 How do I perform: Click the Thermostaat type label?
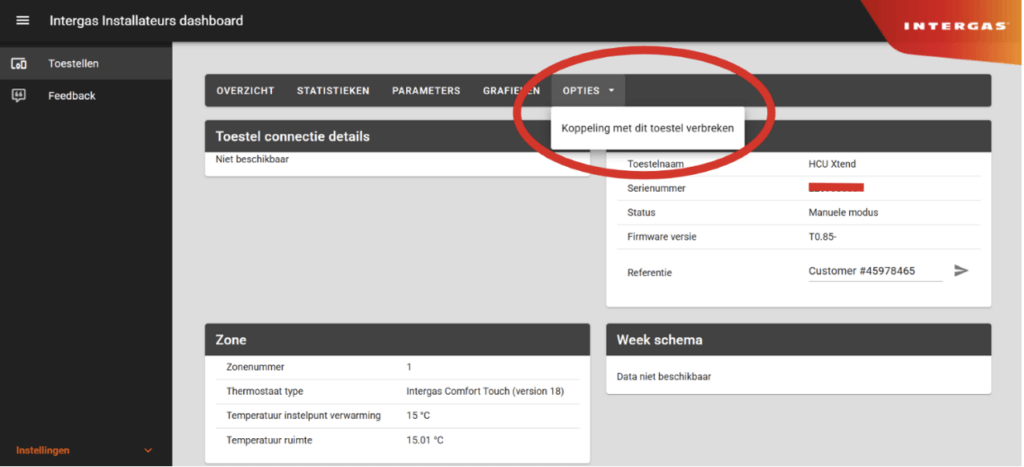[x=264, y=391]
